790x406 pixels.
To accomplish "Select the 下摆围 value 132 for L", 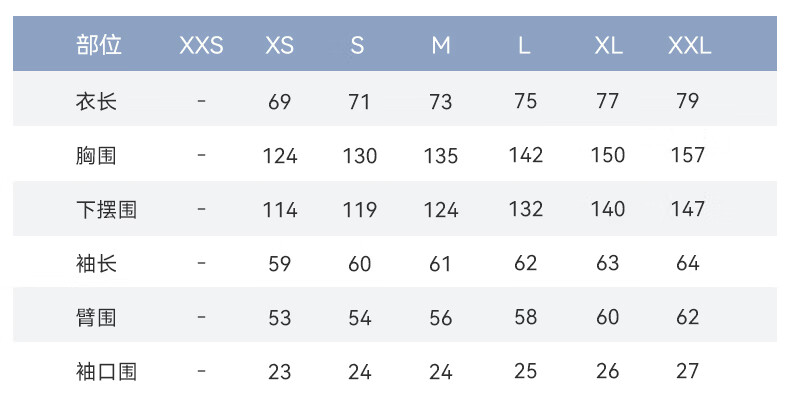I will (x=525, y=209).
